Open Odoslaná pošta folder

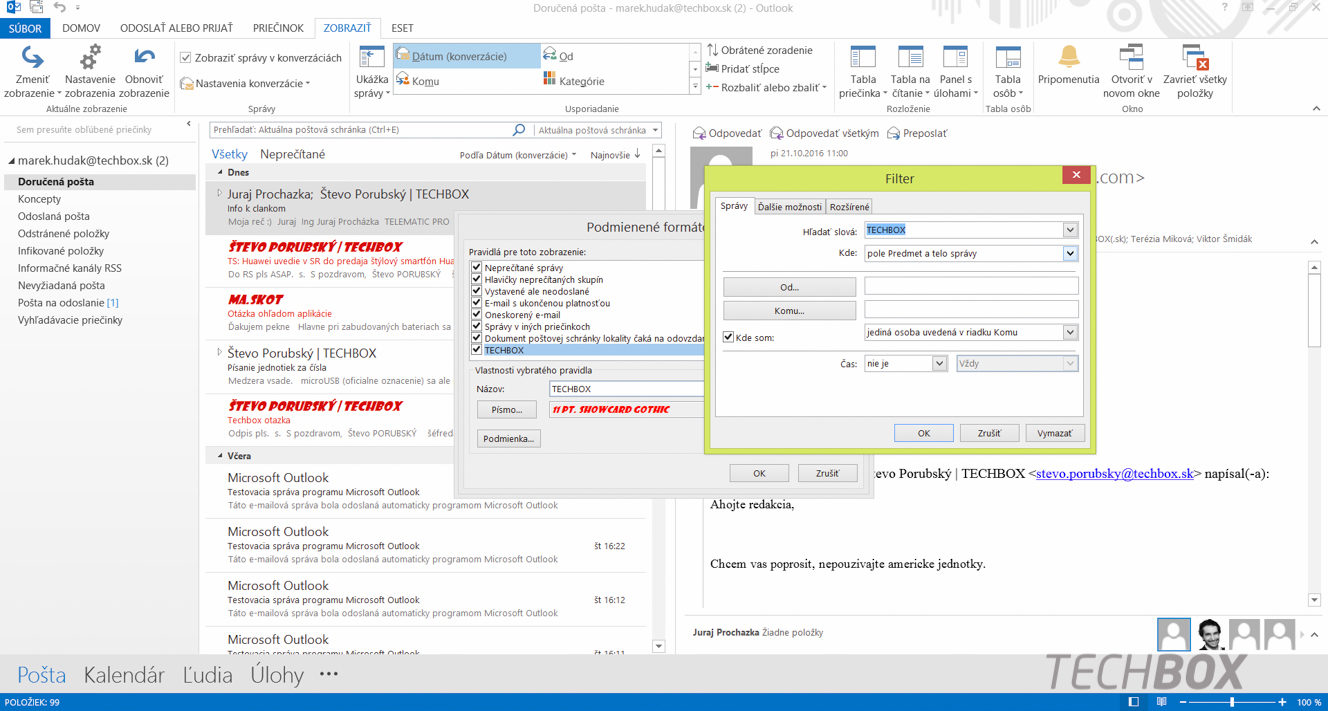point(54,216)
